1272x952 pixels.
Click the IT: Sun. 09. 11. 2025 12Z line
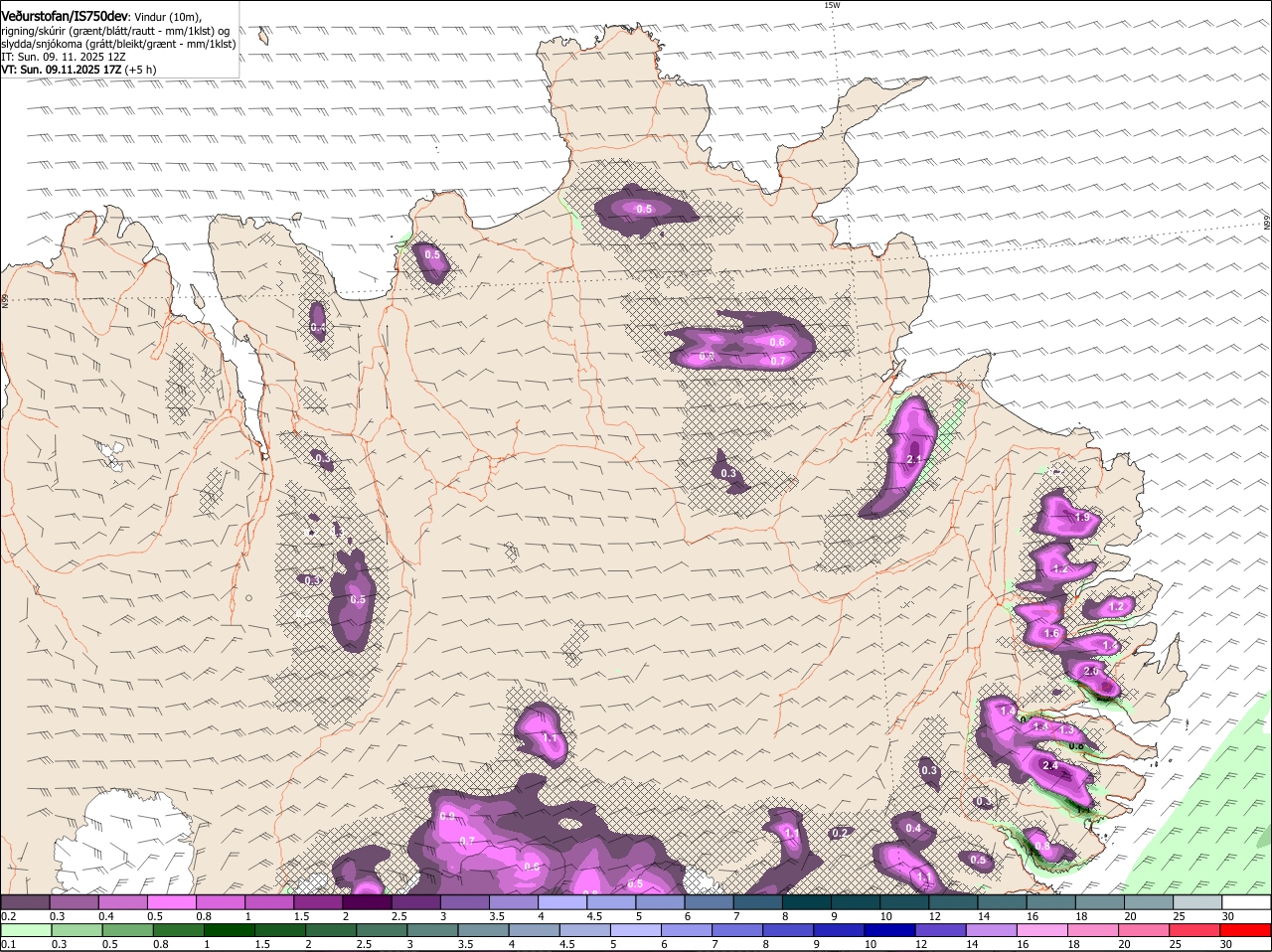click(64, 57)
